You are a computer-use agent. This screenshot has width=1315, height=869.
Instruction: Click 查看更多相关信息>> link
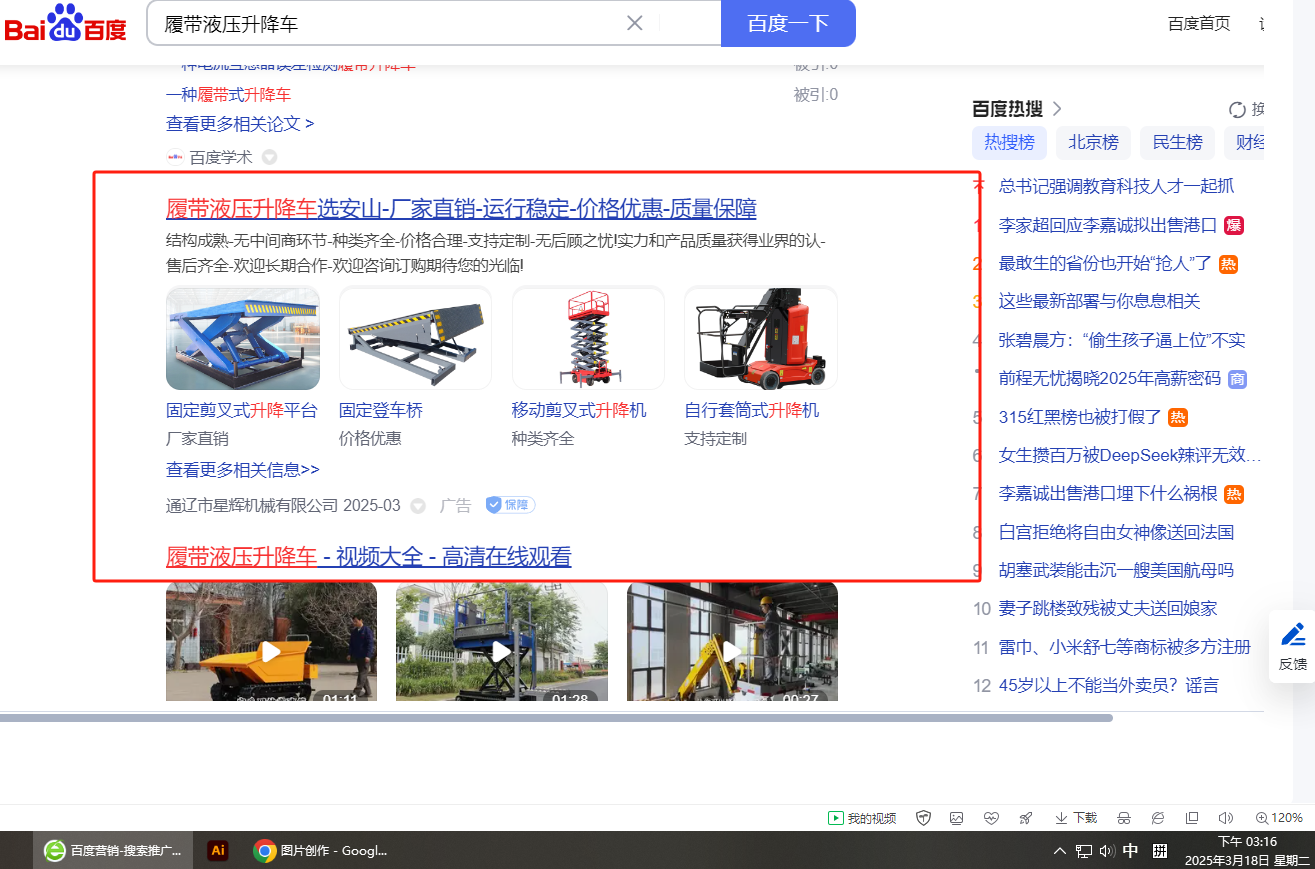(243, 470)
